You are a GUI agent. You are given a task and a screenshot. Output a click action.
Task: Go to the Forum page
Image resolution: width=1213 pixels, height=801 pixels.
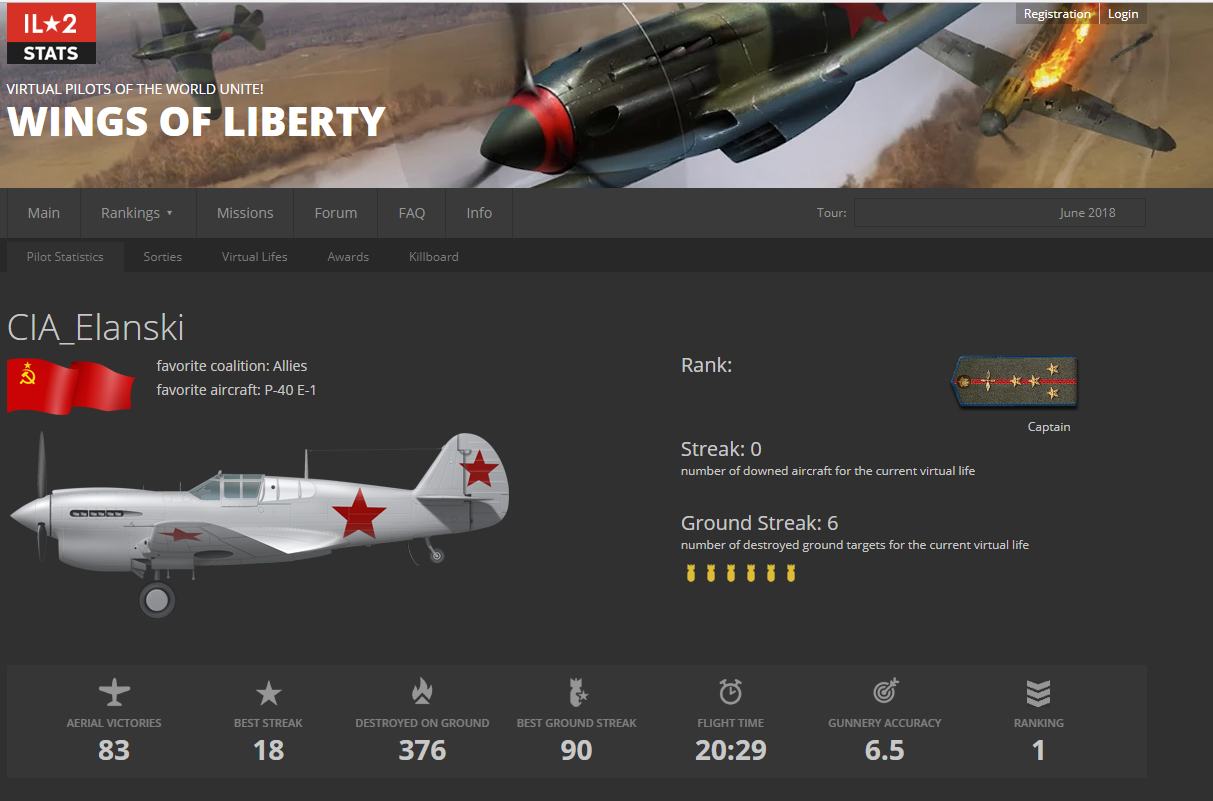click(x=336, y=213)
